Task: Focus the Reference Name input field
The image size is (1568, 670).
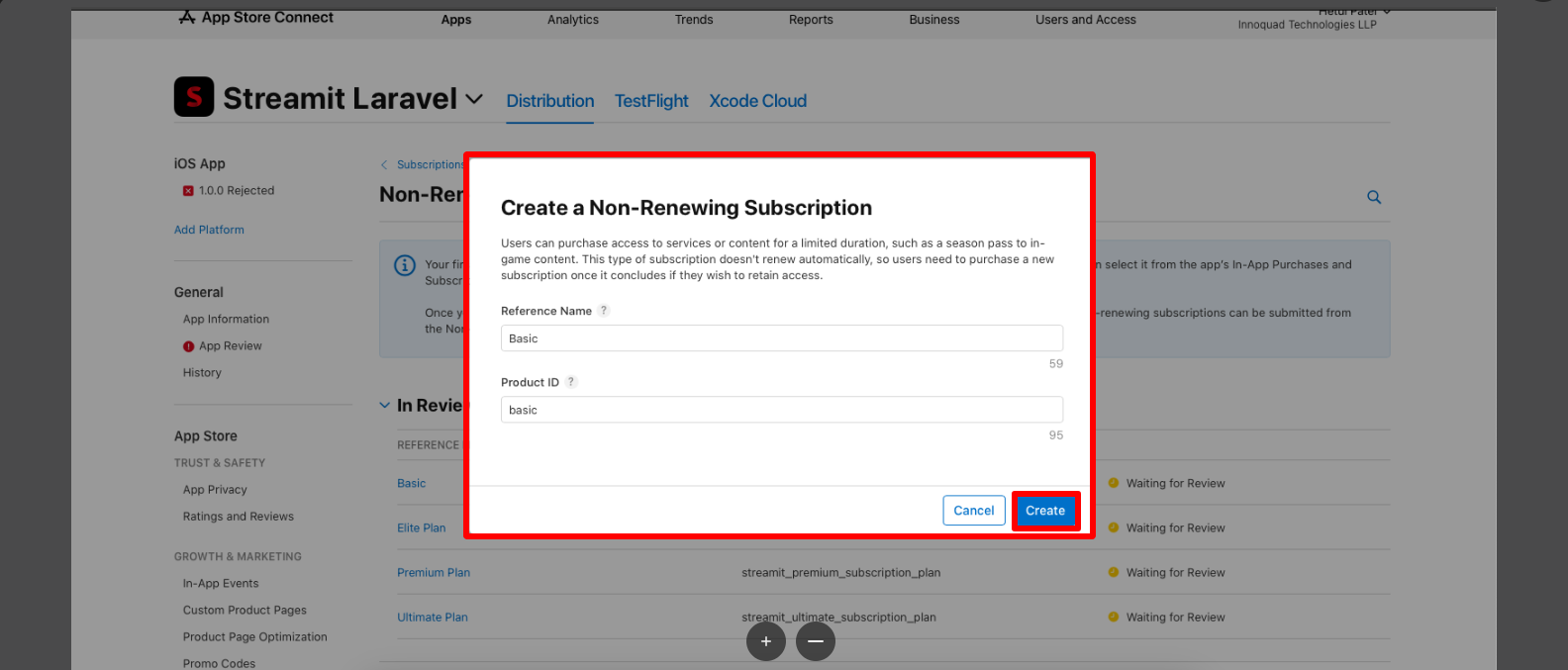Action: (x=782, y=338)
